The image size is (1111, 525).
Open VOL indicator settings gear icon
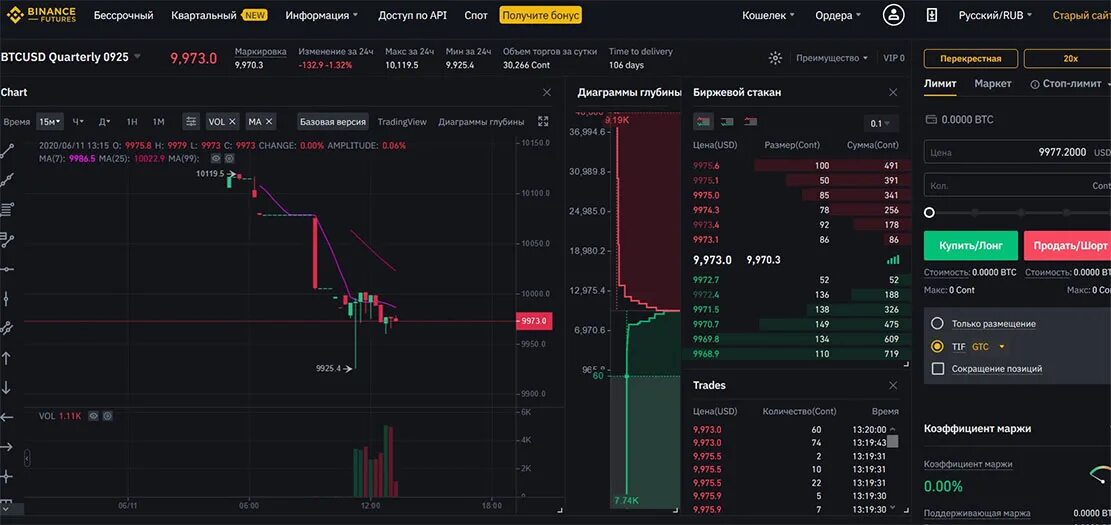(x=107, y=416)
